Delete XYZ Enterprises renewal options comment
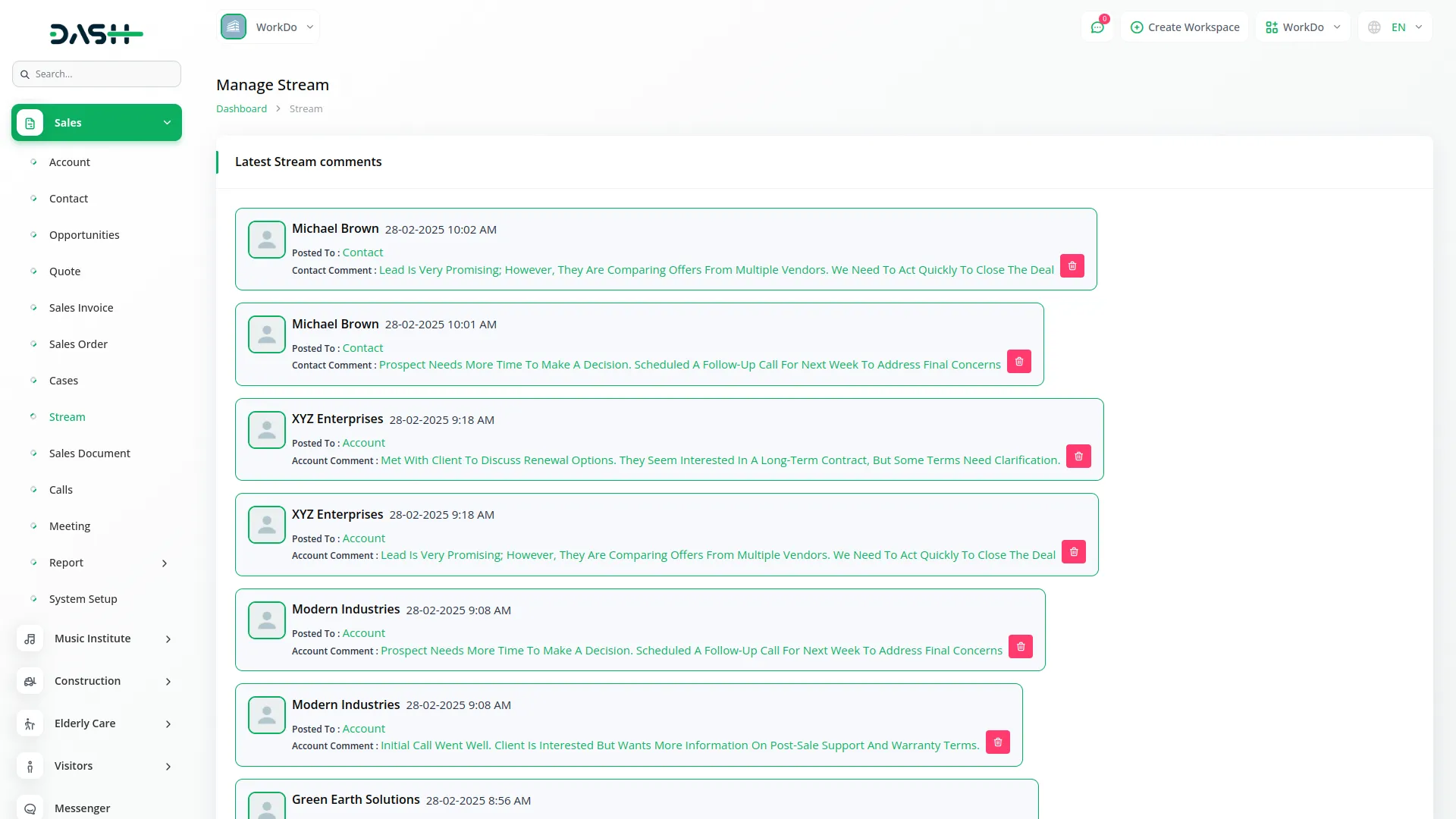This screenshot has width=1456, height=819. pos(1078,457)
